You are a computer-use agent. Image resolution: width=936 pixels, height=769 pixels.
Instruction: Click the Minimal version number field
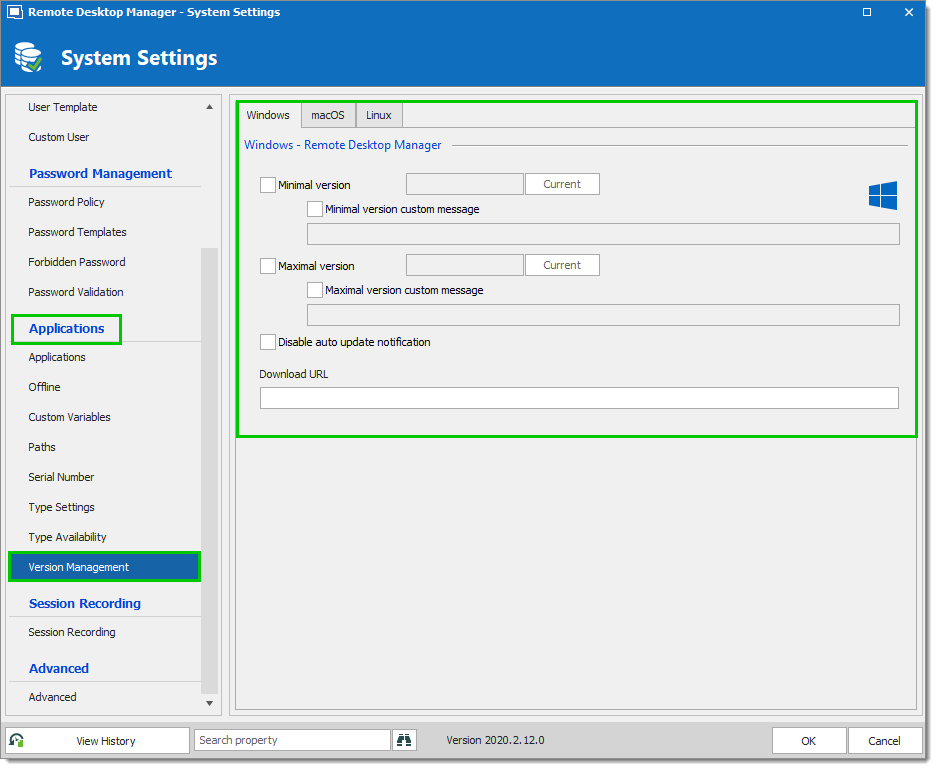464,184
